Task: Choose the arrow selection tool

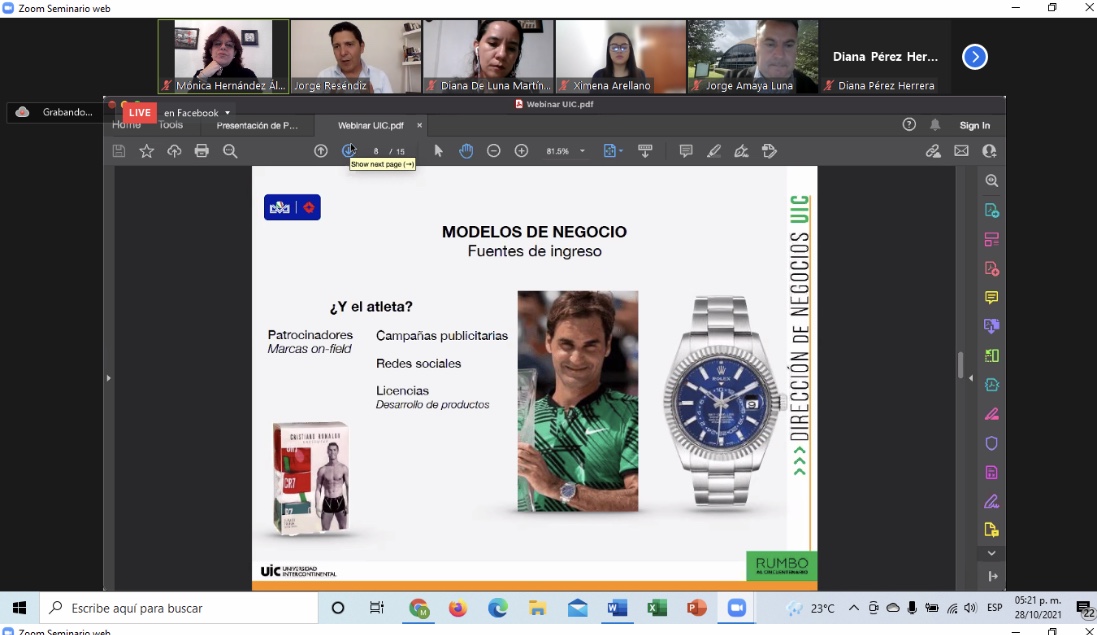Action: pos(438,151)
